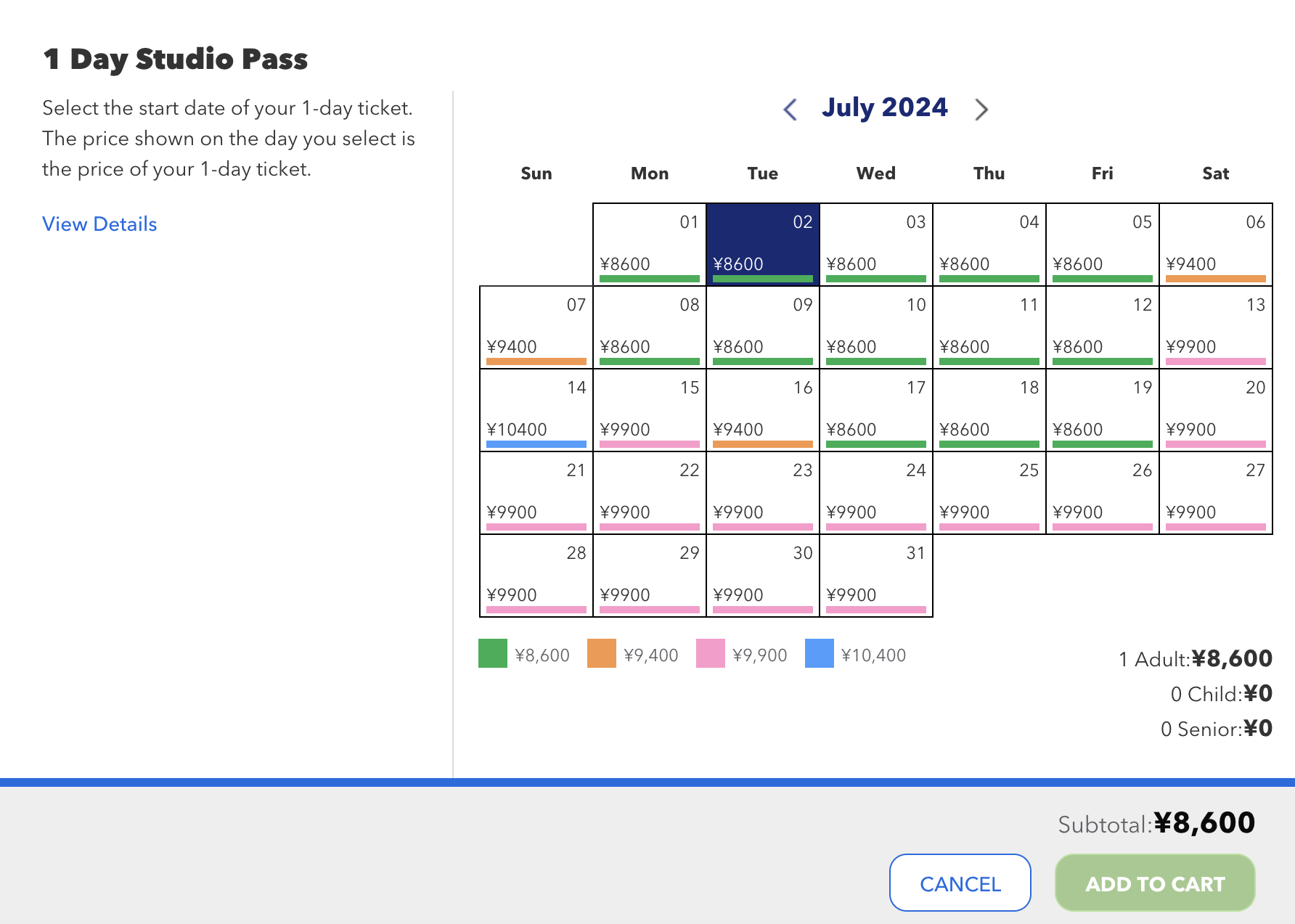Select Sunday July 07 at ¥9400

[536, 327]
